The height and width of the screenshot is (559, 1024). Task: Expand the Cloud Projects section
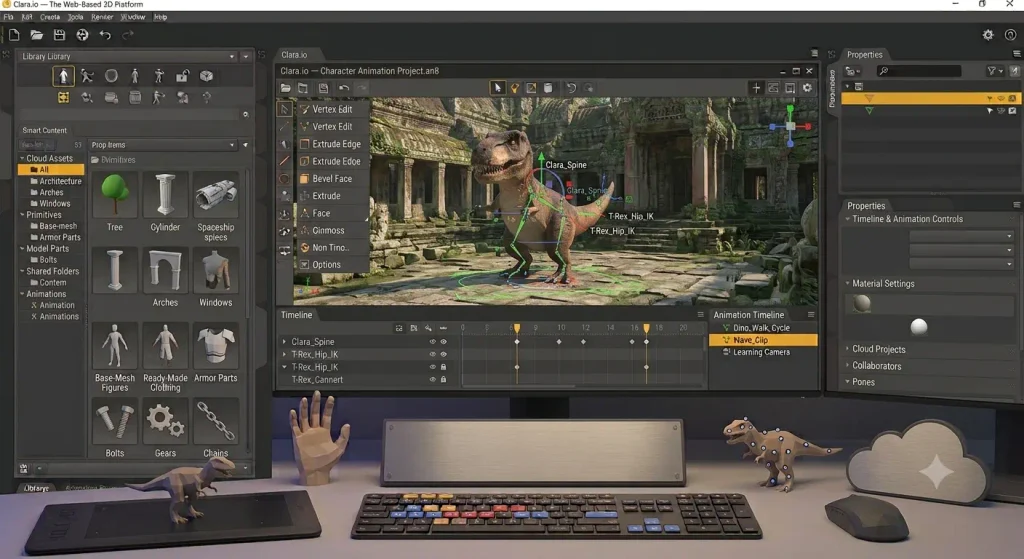[x=848, y=349]
